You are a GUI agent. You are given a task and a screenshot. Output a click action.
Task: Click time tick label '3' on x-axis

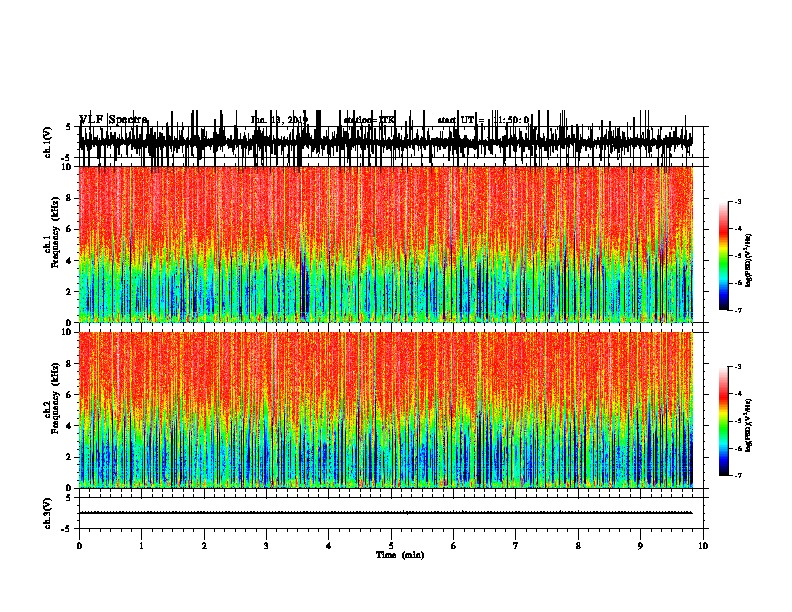click(266, 546)
